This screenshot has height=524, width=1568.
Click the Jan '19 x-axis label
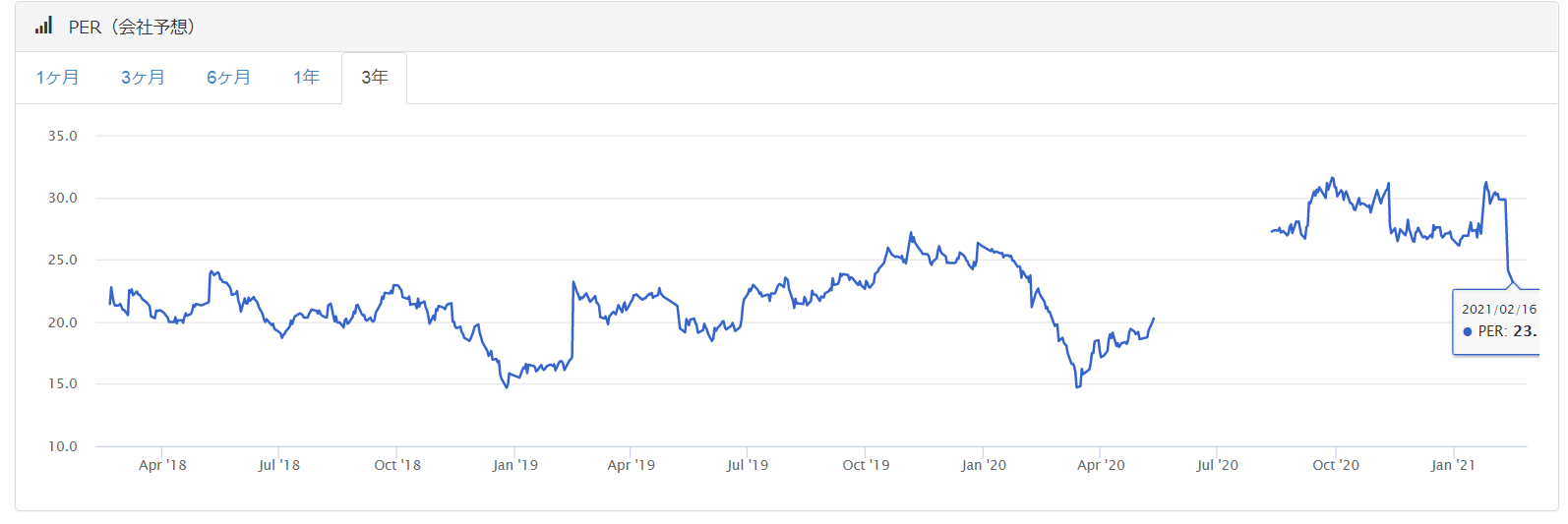coord(514,465)
